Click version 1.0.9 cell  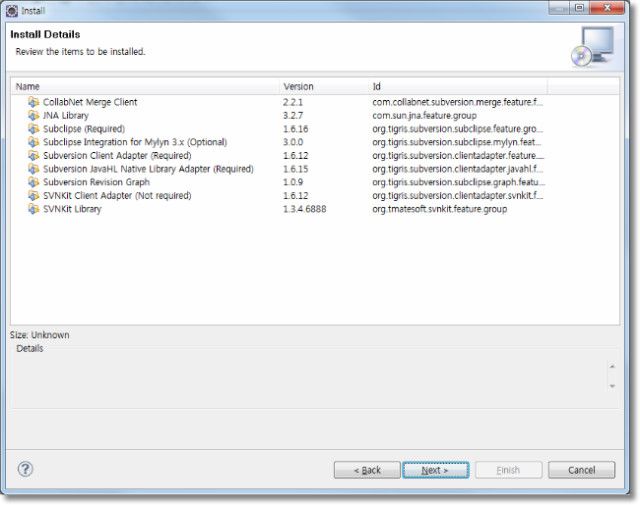coord(293,182)
